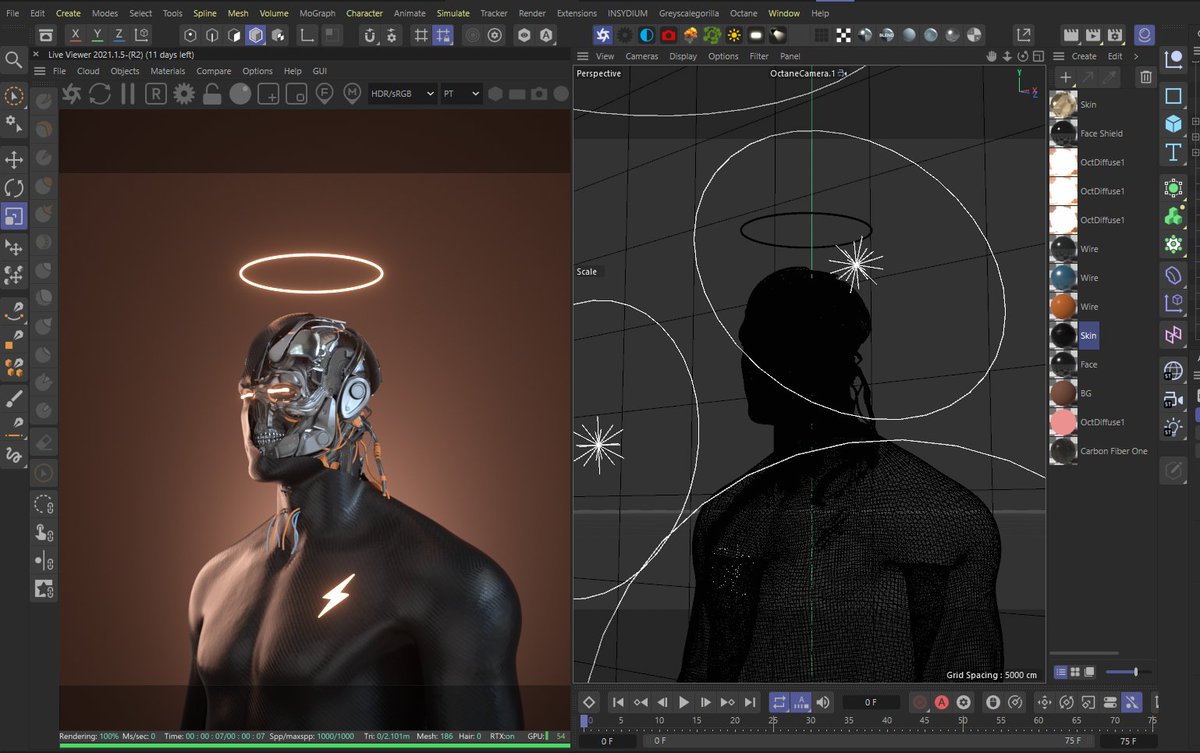Expand Material Manager menu overflow chevron
This screenshot has width=1200, height=753.
tap(1135, 56)
